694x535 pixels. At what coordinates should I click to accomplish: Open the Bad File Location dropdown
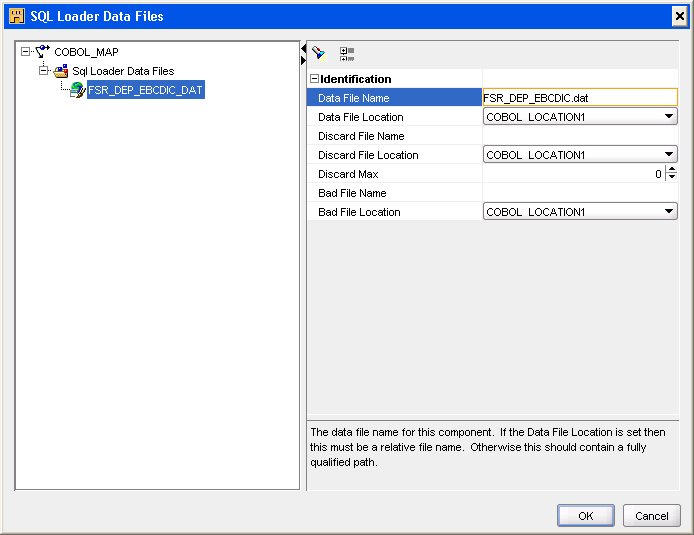[668, 212]
